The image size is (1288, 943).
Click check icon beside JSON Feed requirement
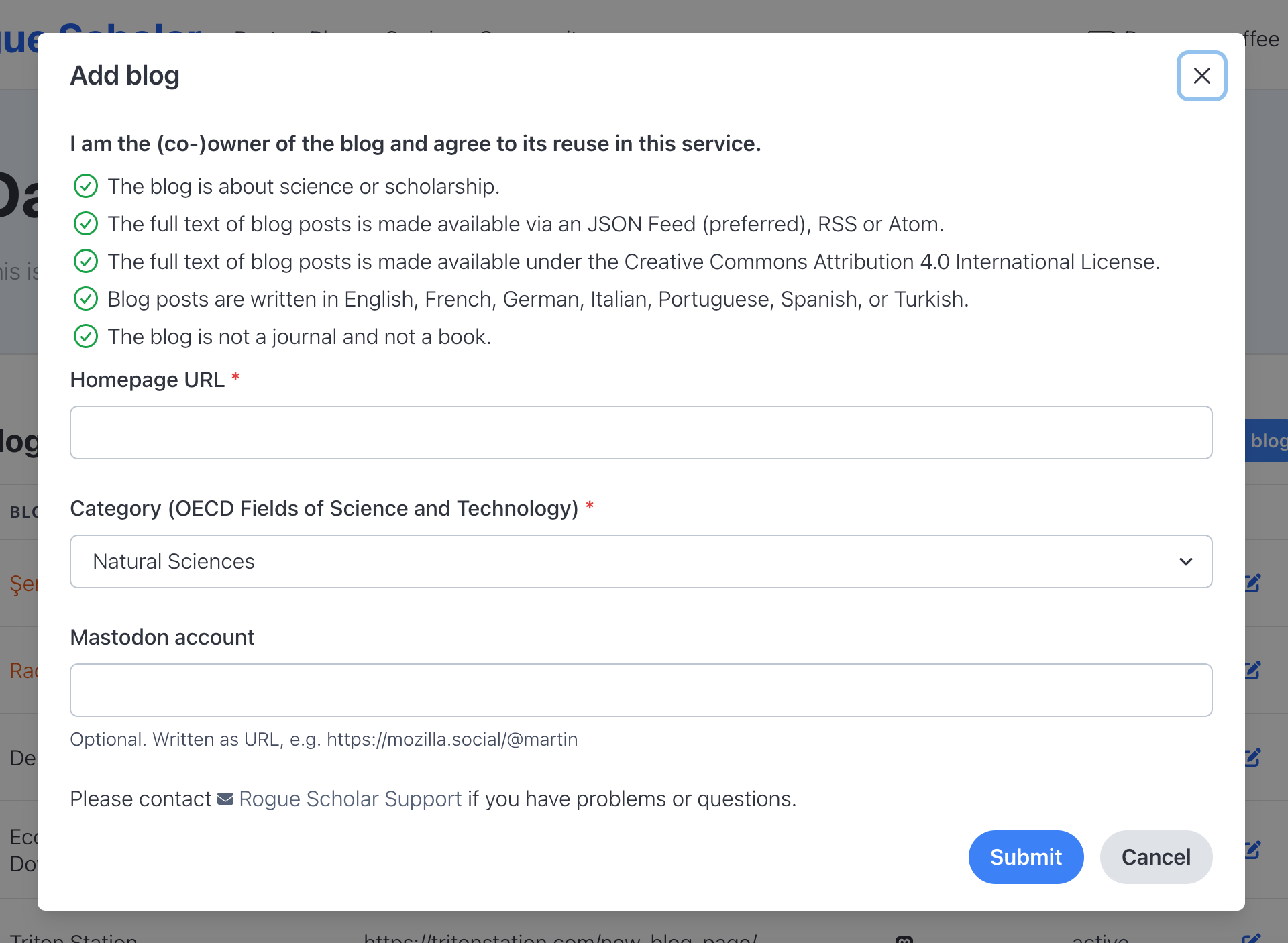[85, 223]
